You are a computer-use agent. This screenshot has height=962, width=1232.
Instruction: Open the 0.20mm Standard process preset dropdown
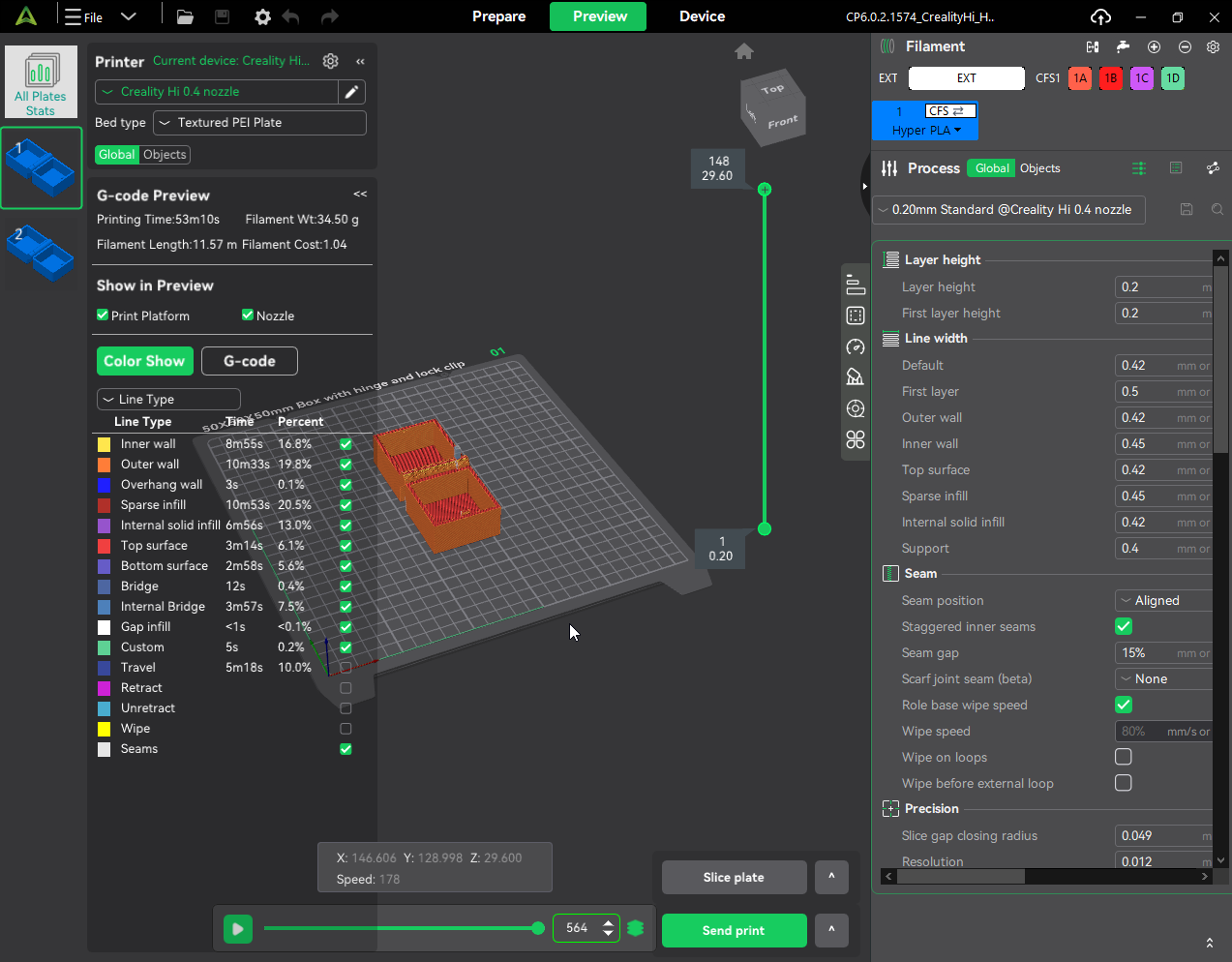coord(1009,210)
